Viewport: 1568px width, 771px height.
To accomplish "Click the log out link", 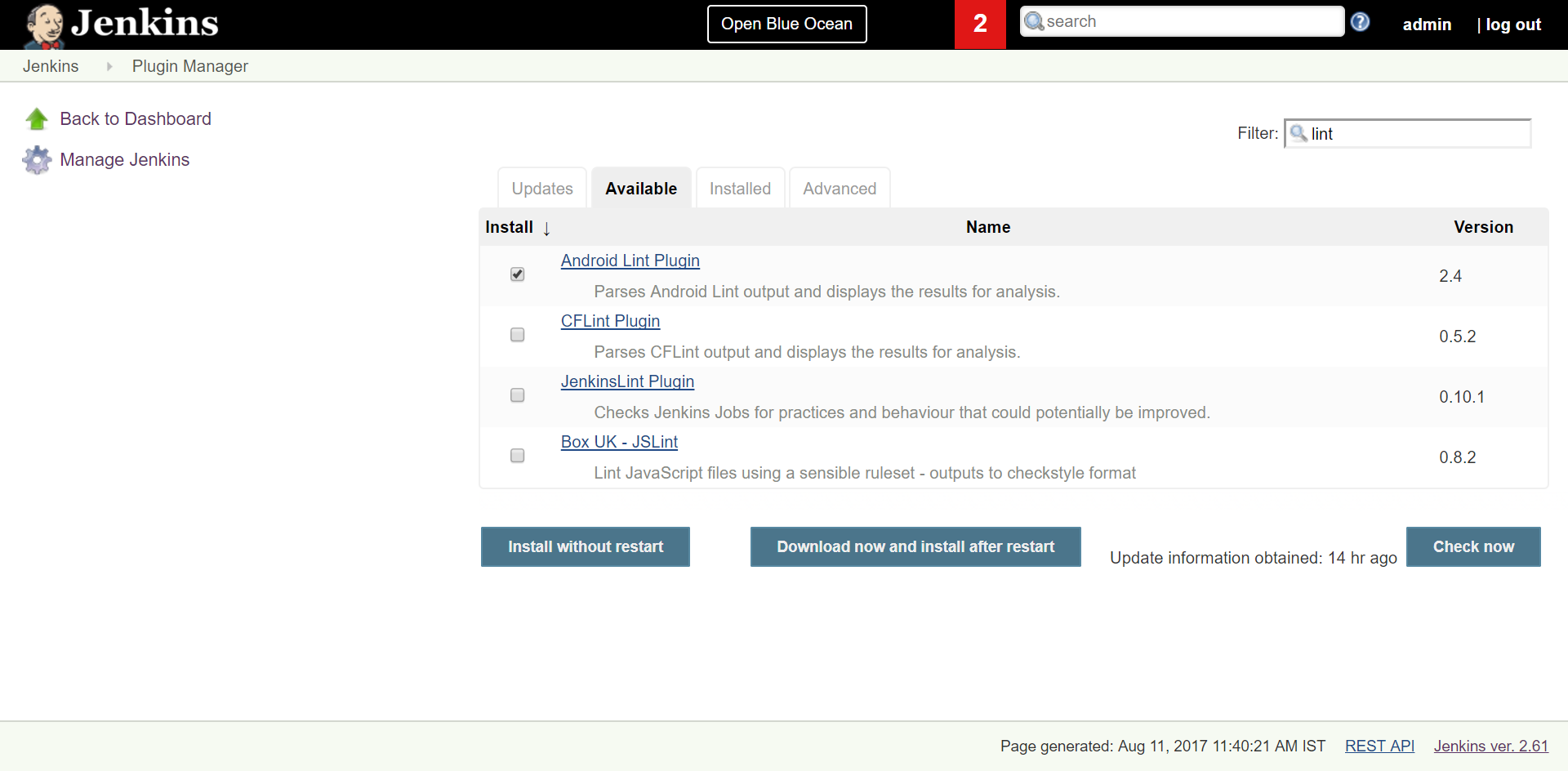I will (x=1513, y=25).
